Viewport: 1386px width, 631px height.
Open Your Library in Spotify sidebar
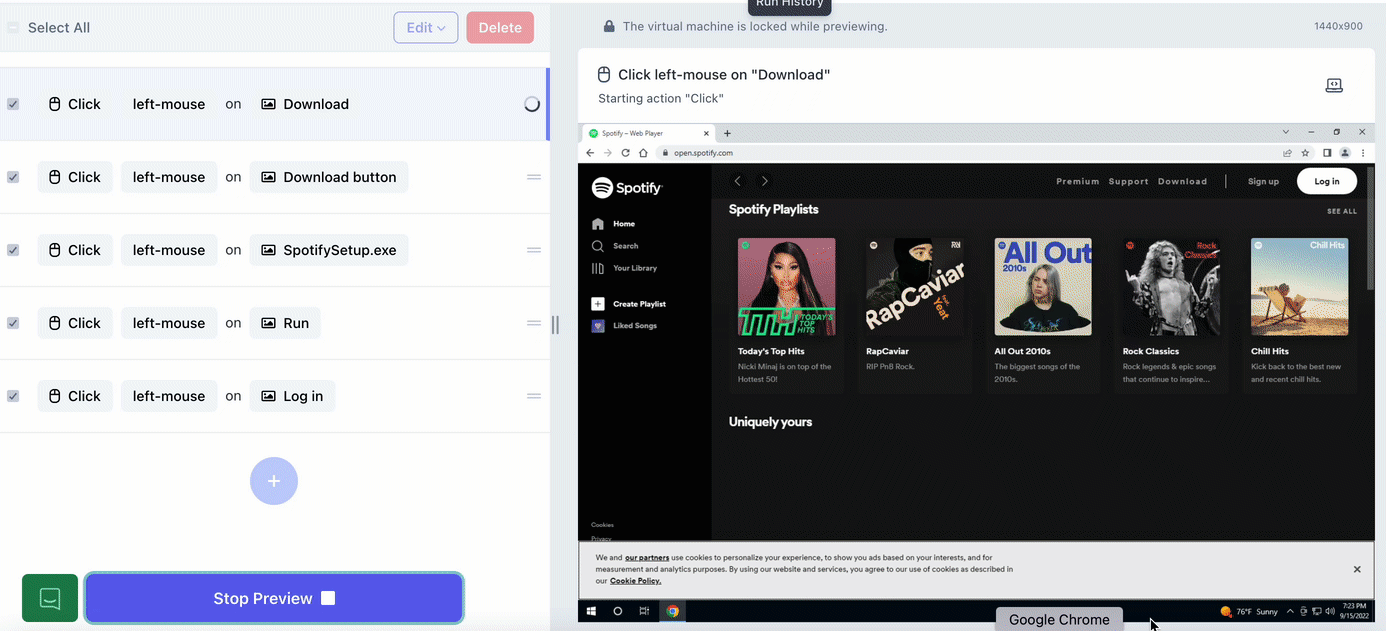click(x=624, y=268)
